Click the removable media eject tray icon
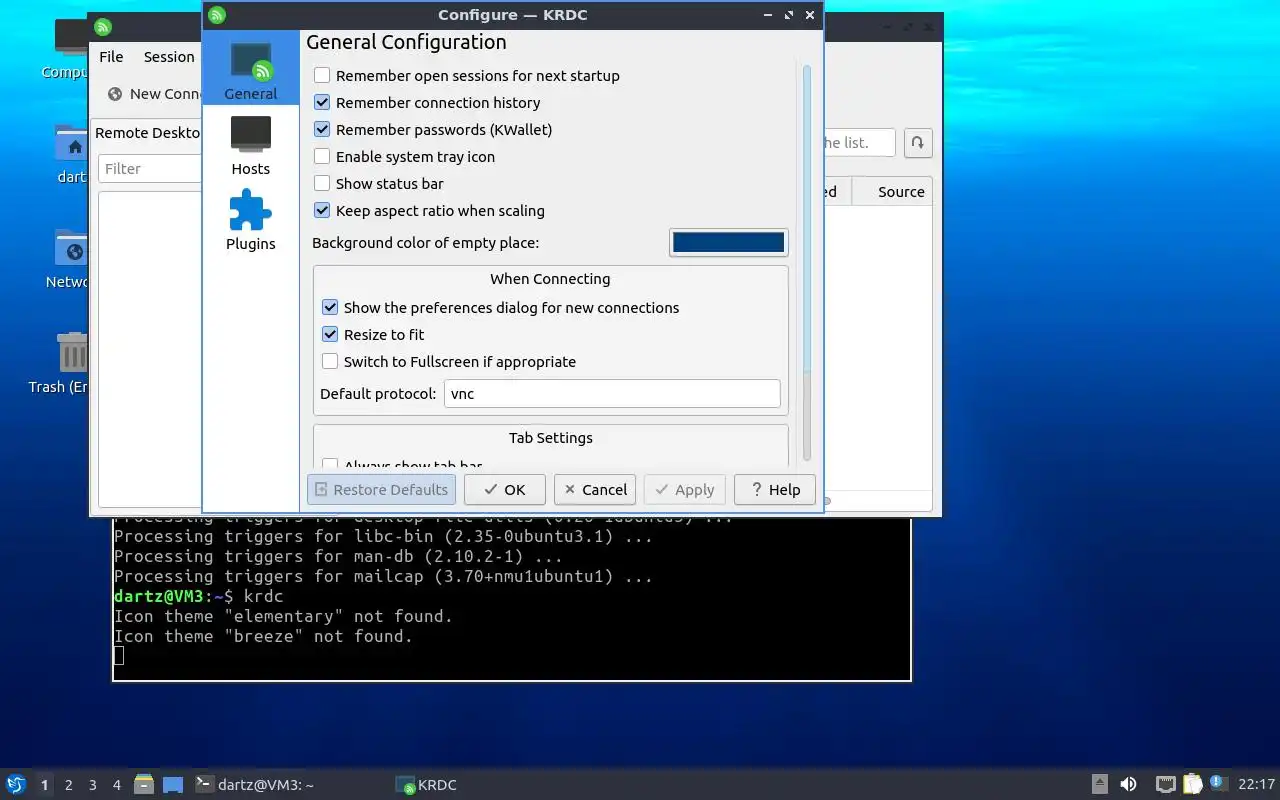This screenshot has width=1280, height=800. pos(1099,784)
